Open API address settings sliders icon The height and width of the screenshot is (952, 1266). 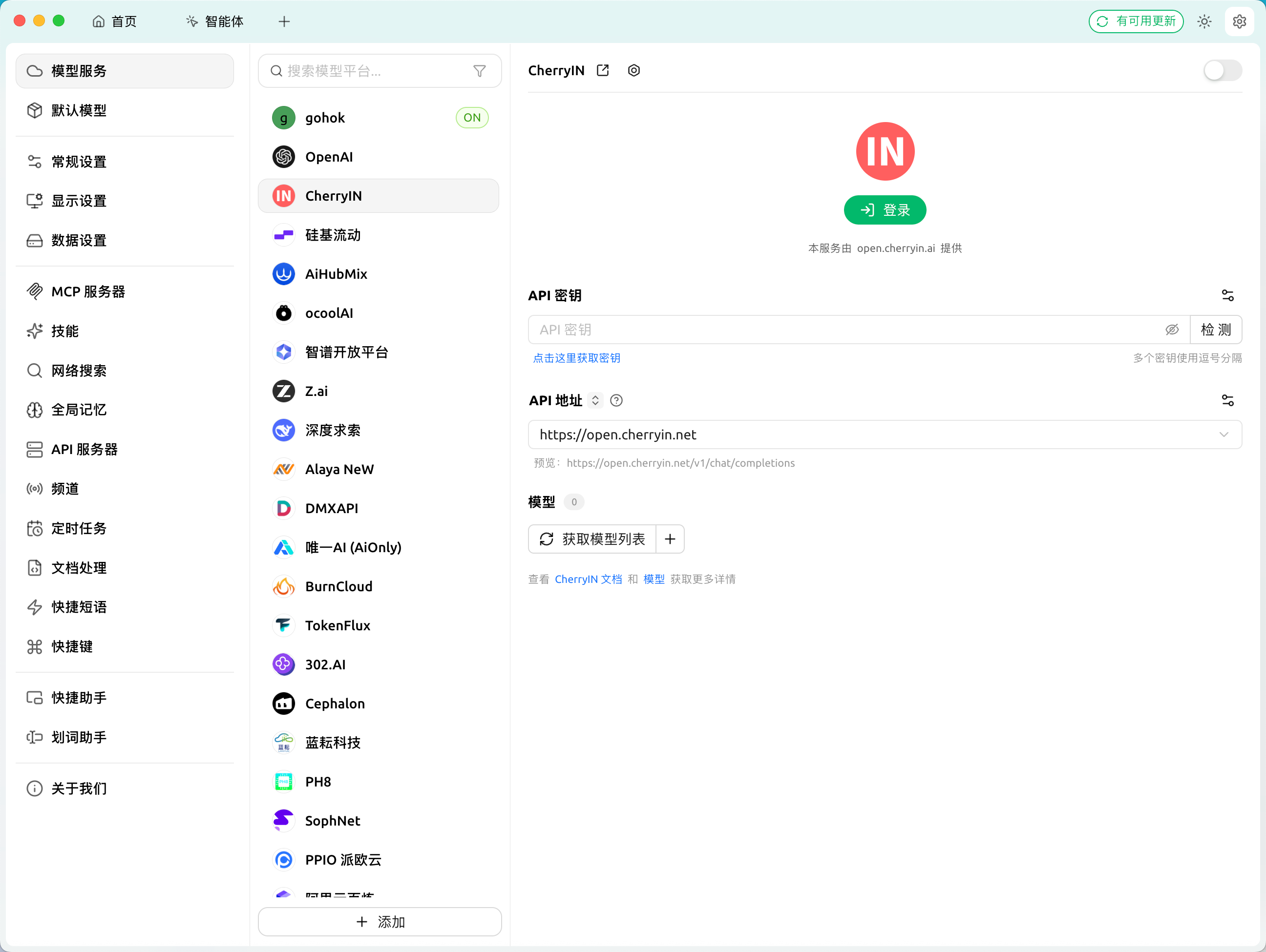pyautogui.click(x=1227, y=400)
